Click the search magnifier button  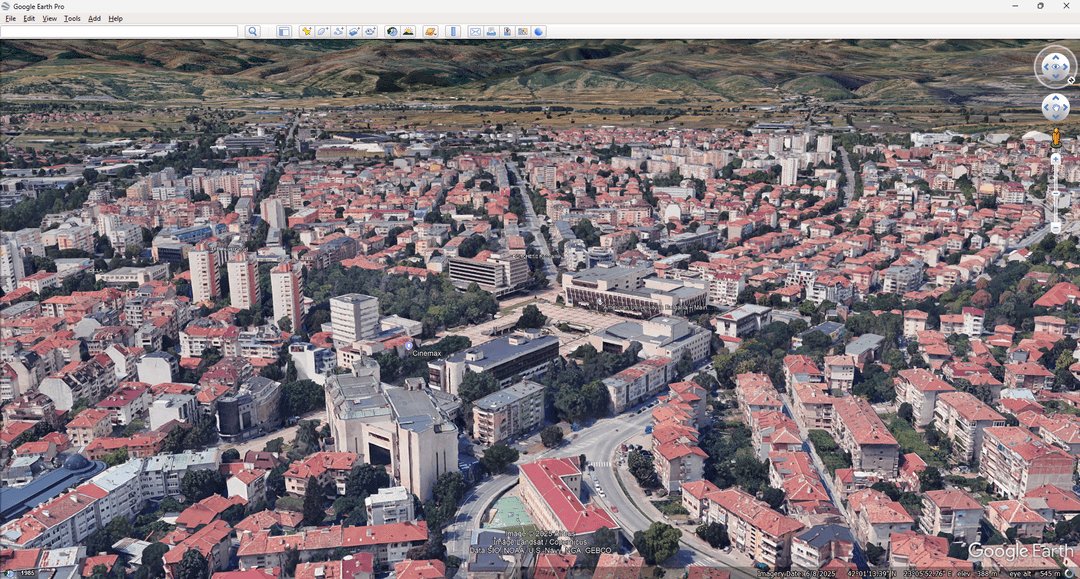253,32
